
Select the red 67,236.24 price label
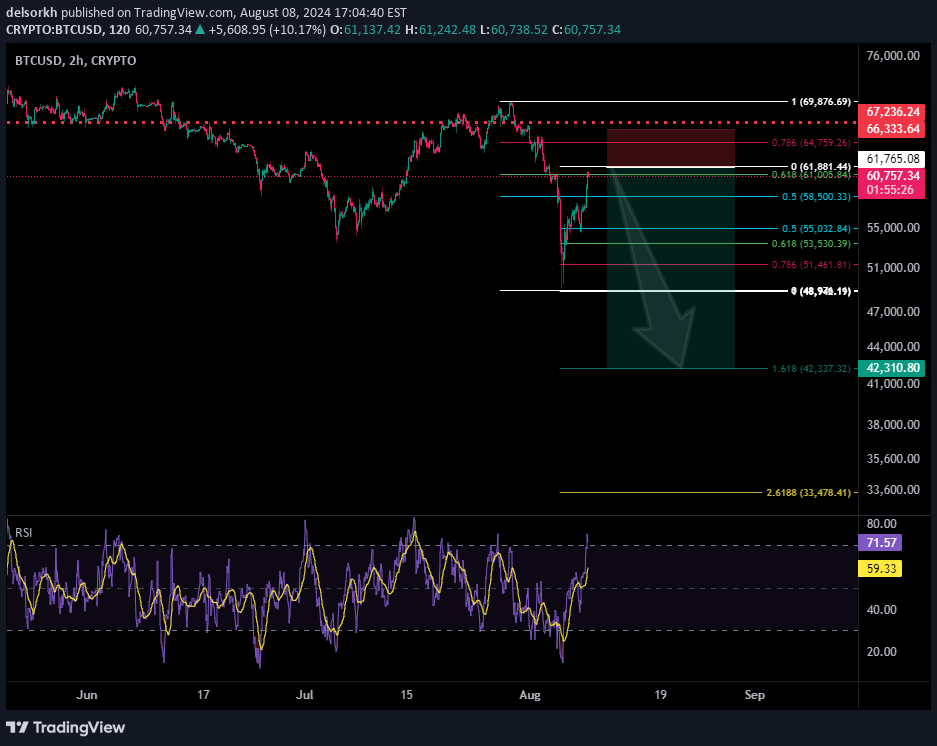[x=893, y=112]
